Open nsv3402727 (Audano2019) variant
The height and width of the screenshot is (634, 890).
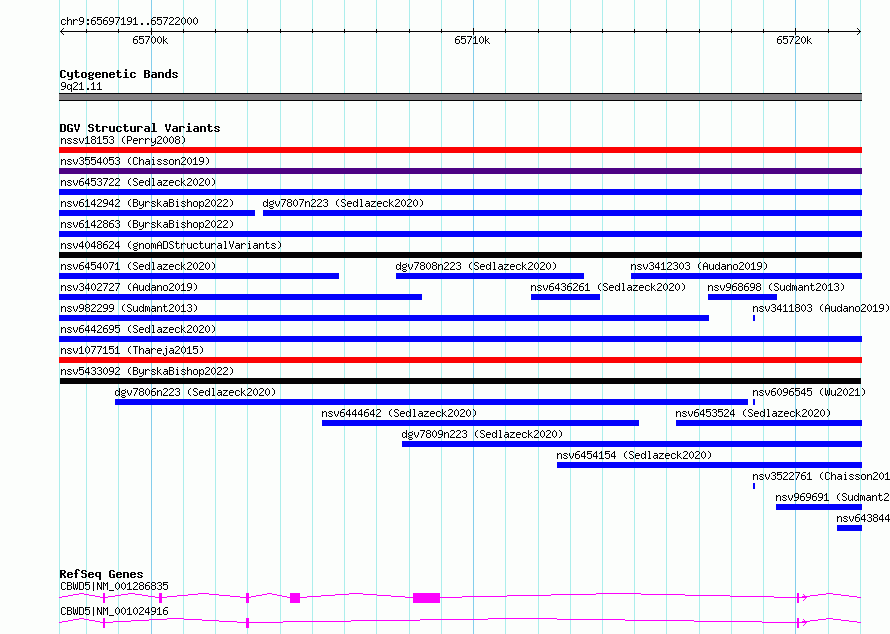click(240, 297)
